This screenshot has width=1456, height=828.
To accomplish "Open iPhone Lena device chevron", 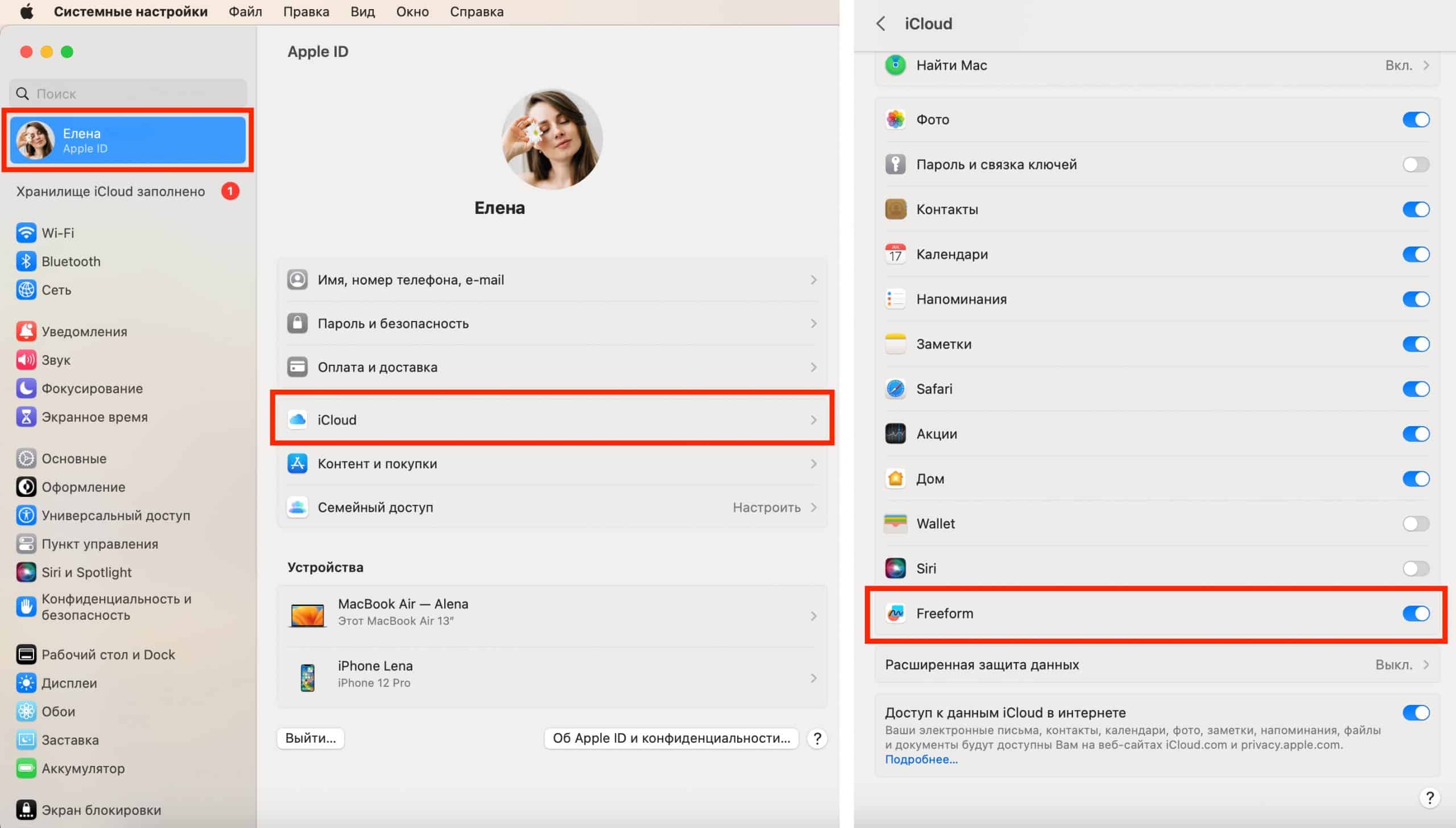I will coord(813,678).
